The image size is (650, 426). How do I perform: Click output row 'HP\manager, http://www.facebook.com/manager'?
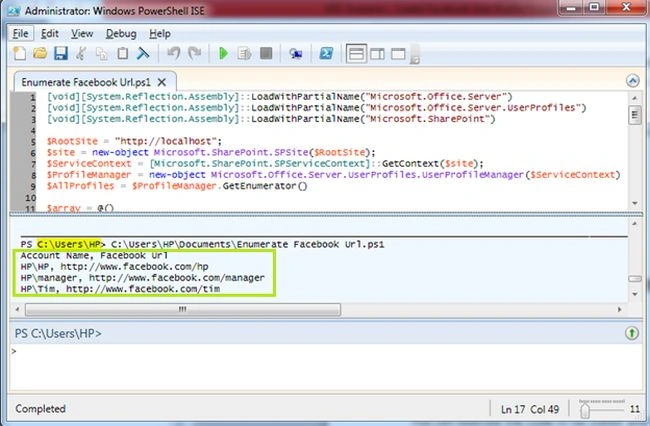(x=142, y=278)
